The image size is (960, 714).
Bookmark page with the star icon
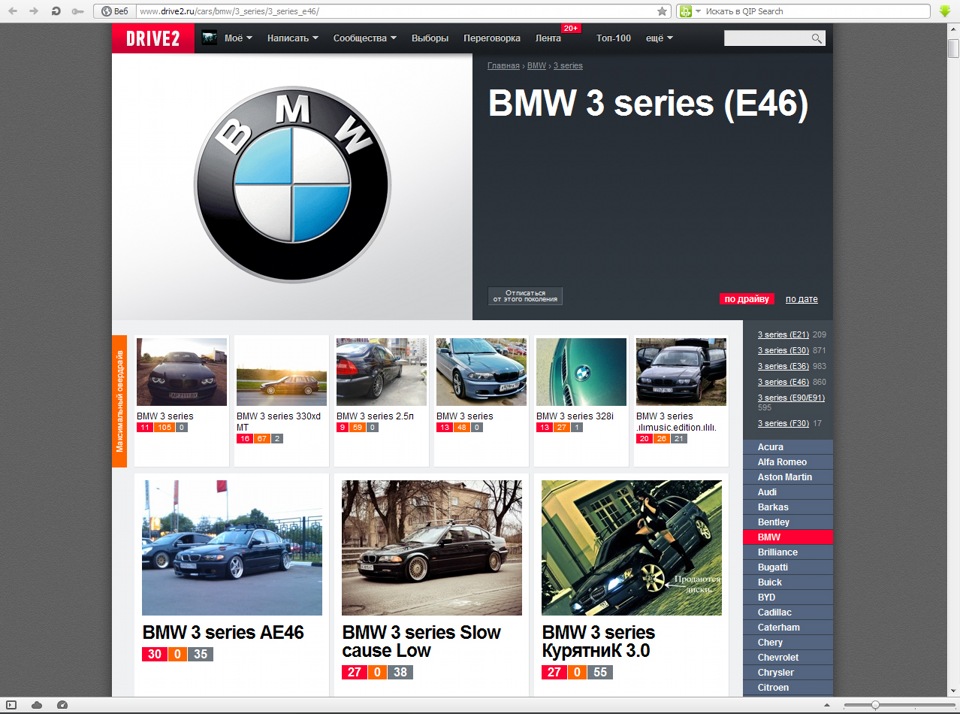click(x=662, y=11)
